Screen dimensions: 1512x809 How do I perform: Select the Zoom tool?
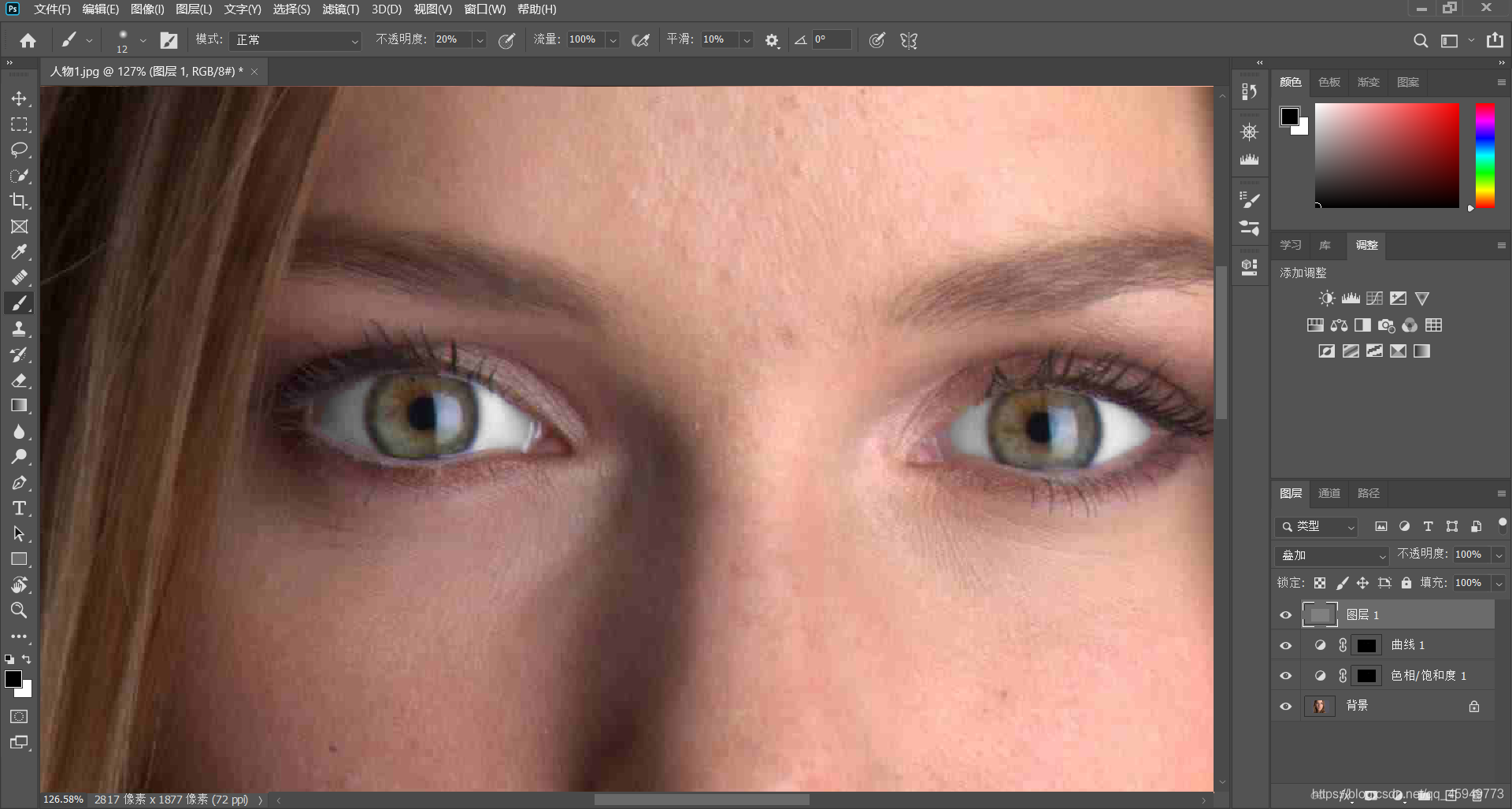coord(19,610)
